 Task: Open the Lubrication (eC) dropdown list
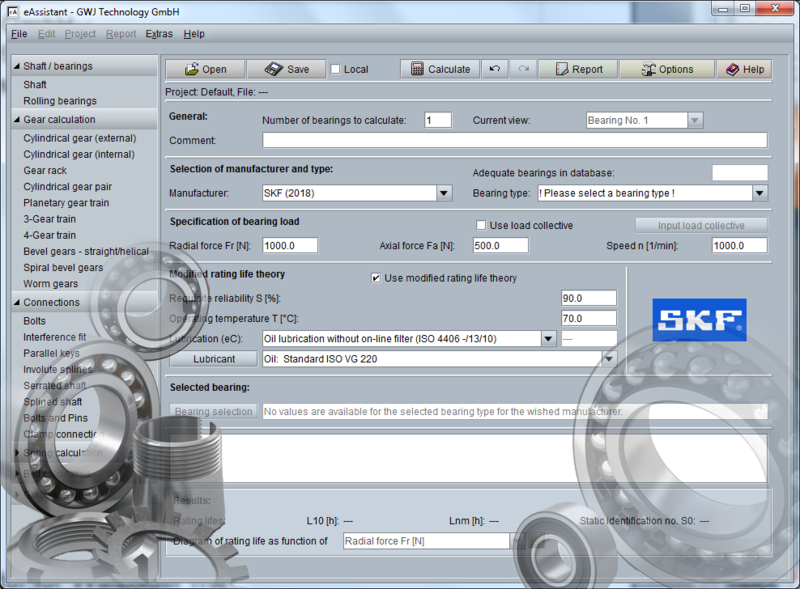tap(548, 338)
